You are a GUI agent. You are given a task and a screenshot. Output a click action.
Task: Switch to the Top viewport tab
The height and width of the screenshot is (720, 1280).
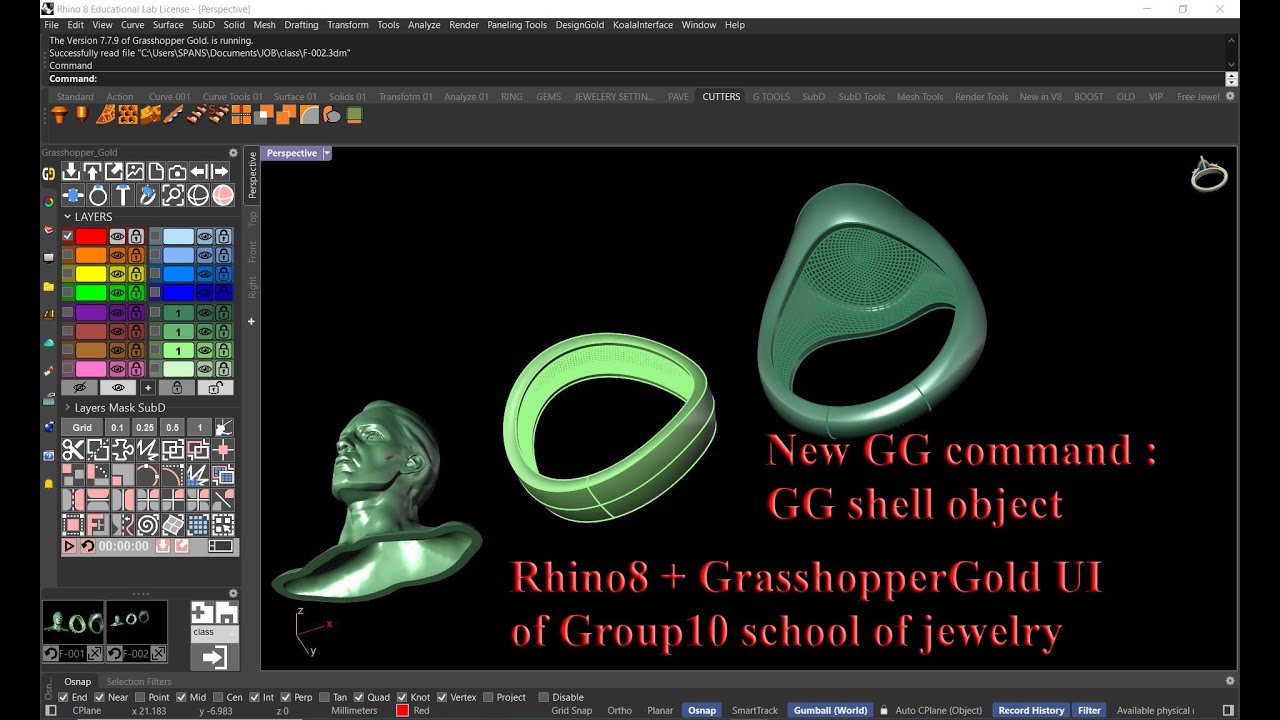coord(252,218)
